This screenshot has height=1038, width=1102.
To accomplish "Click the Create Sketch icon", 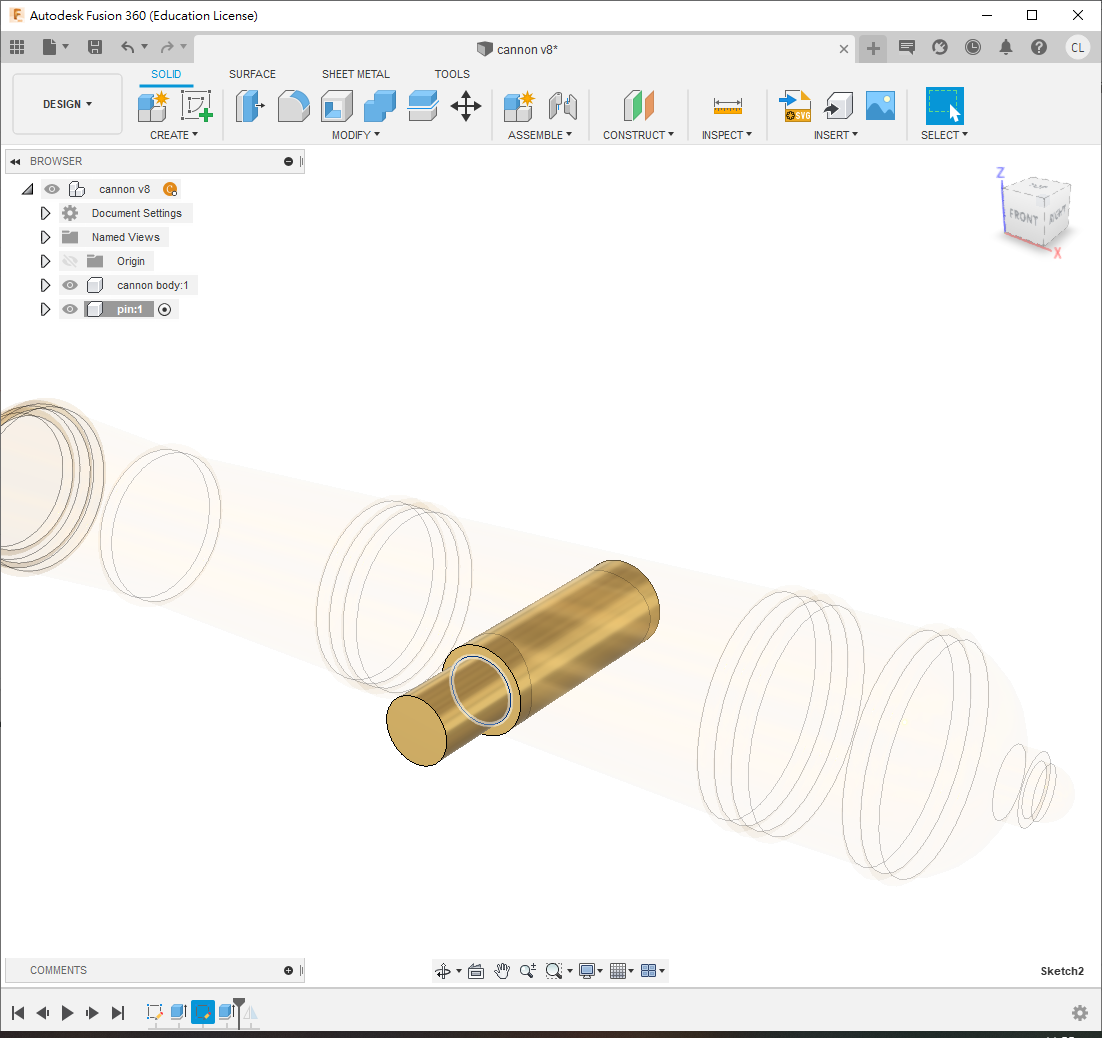I will pyautogui.click(x=196, y=105).
